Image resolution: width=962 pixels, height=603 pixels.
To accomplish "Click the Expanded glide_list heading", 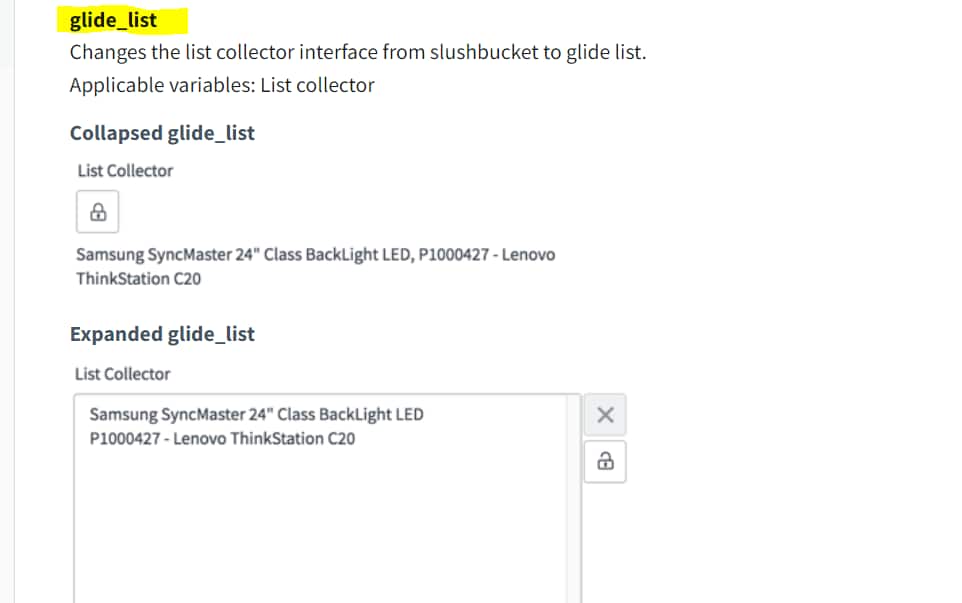I will [x=162, y=334].
